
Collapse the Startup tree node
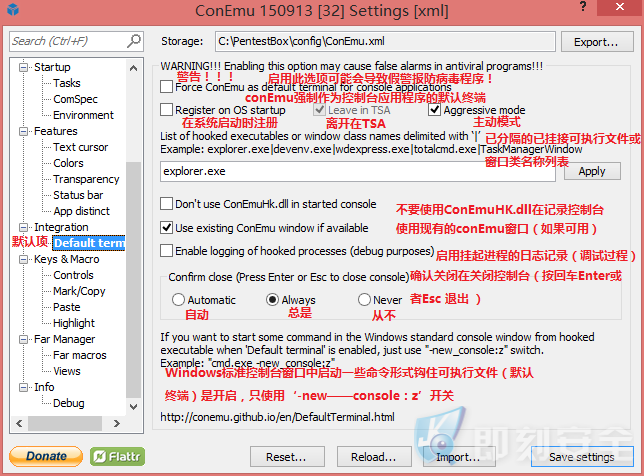pyautogui.click(x=24, y=67)
